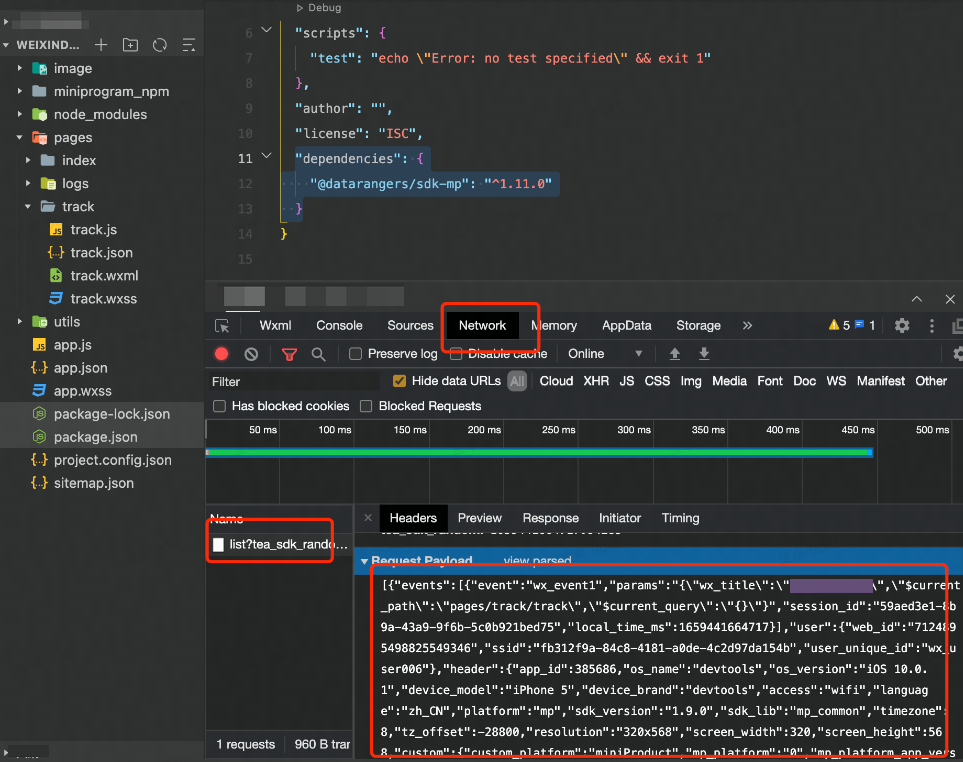The image size is (963, 762).
Task: Click the network timeline overview bar
Action: click(x=539, y=453)
